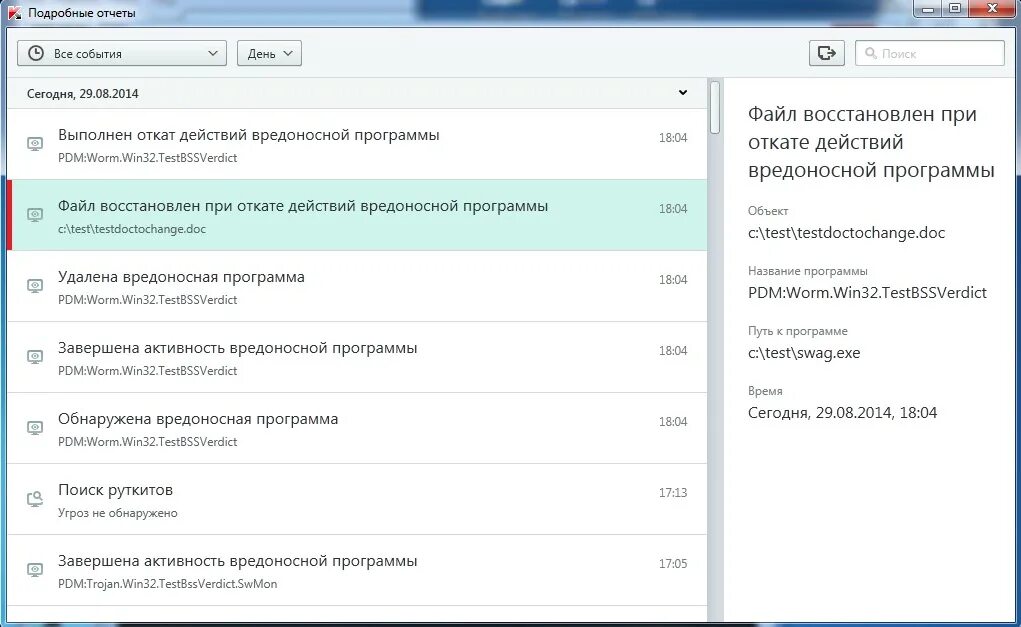Maximize the 'Подробные отчеты' window
Screen dimensions: 1021x627
[955, 9]
